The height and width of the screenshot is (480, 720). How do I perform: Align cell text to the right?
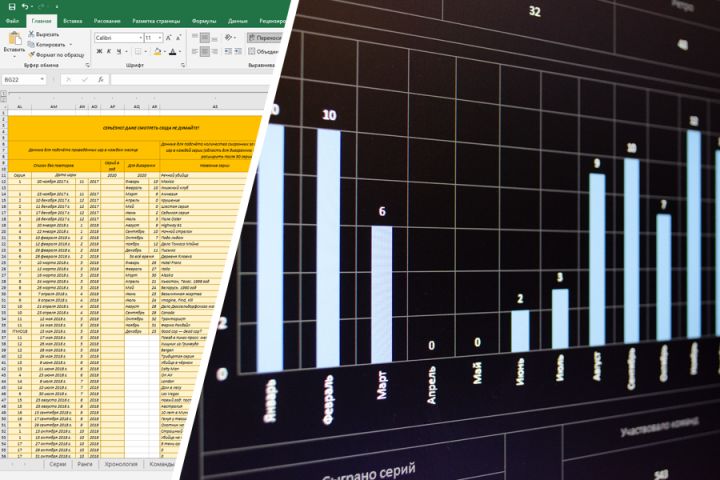[214, 51]
